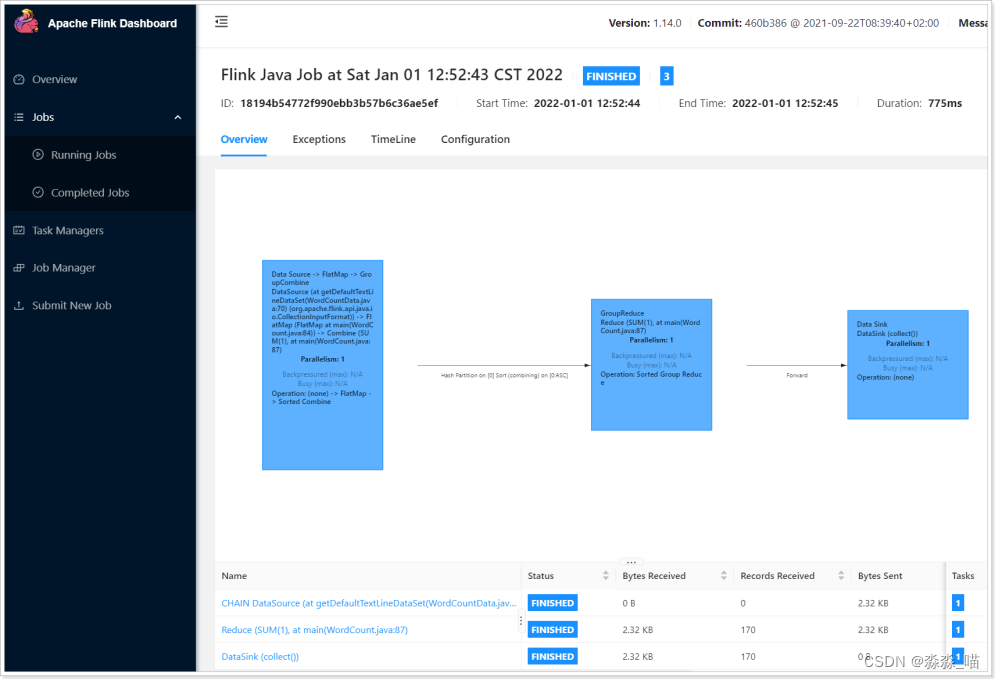
Task: Click the Bytes Sent column header
Action: pyautogui.click(x=880, y=576)
